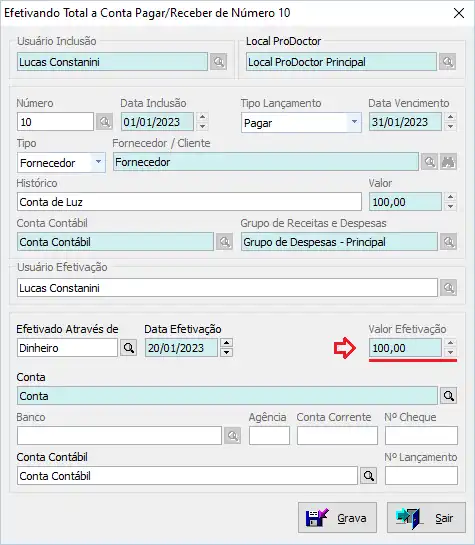
Task: Click magnifier icon next to Usuário Efetivação
Action: 449,288
